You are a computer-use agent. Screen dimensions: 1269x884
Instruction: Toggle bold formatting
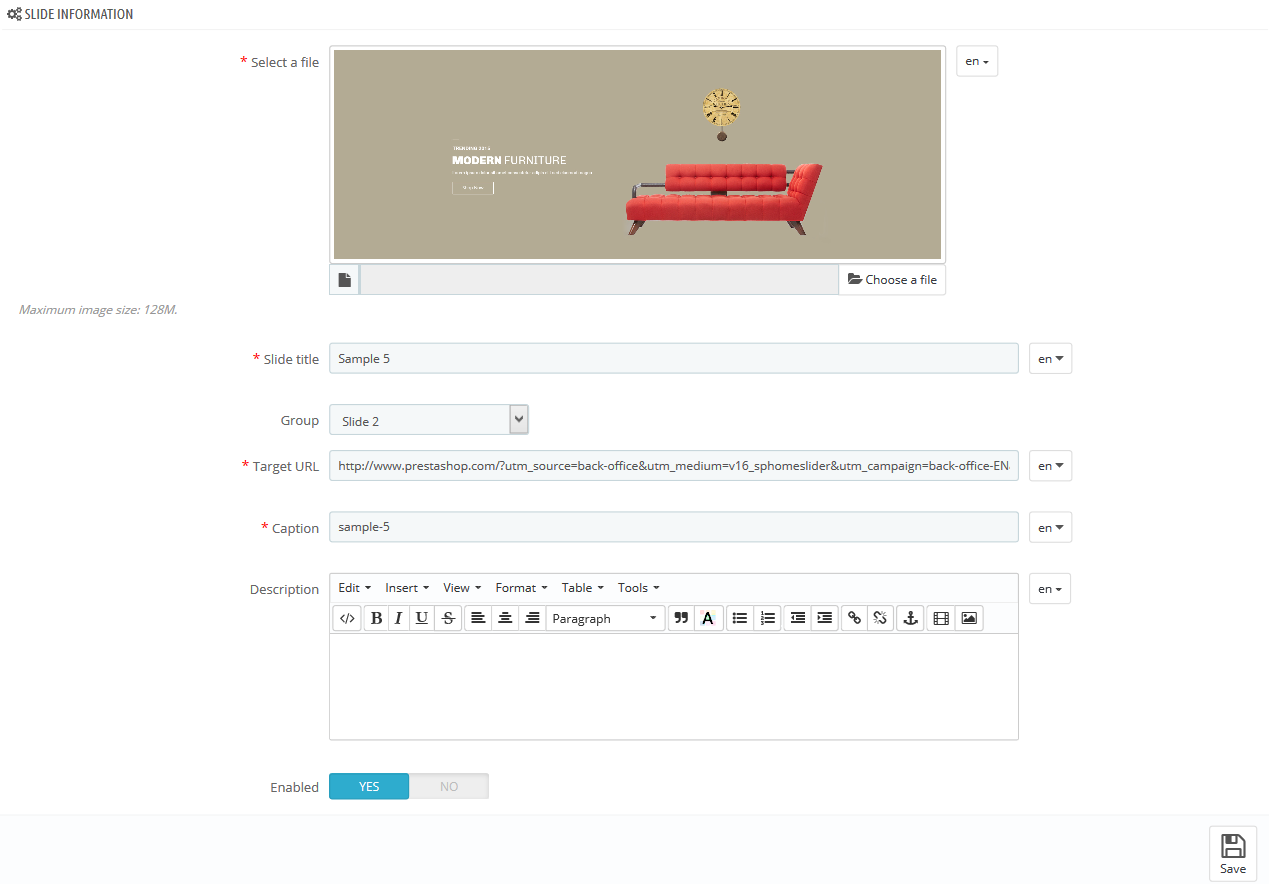(376, 618)
